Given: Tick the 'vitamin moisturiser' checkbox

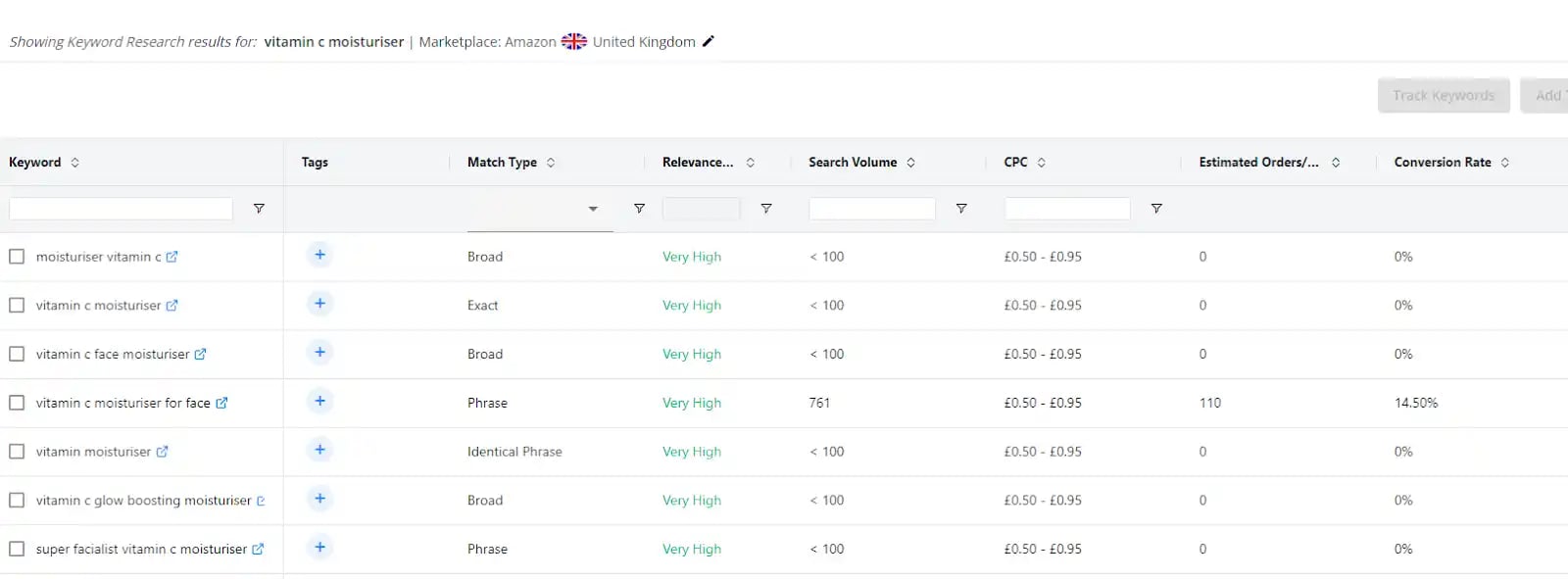Looking at the screenshot, I should pos(17,452).
